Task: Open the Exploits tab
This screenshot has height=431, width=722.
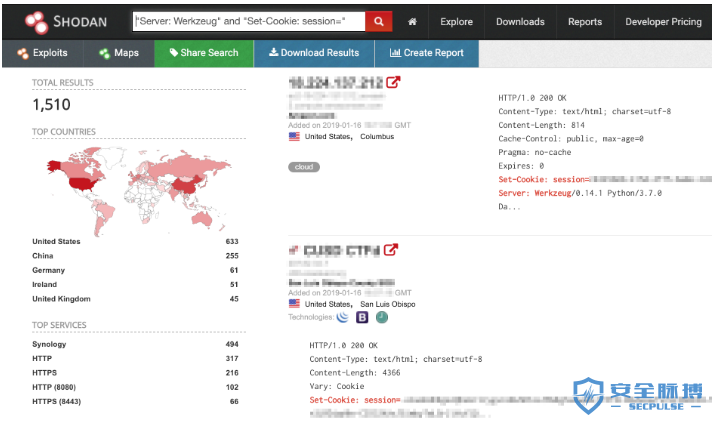Action: (x=42, y=53)
